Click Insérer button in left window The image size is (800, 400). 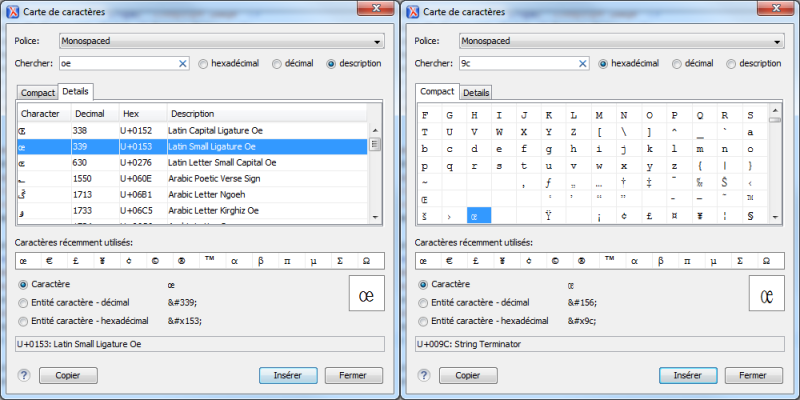tap(288, 376)
